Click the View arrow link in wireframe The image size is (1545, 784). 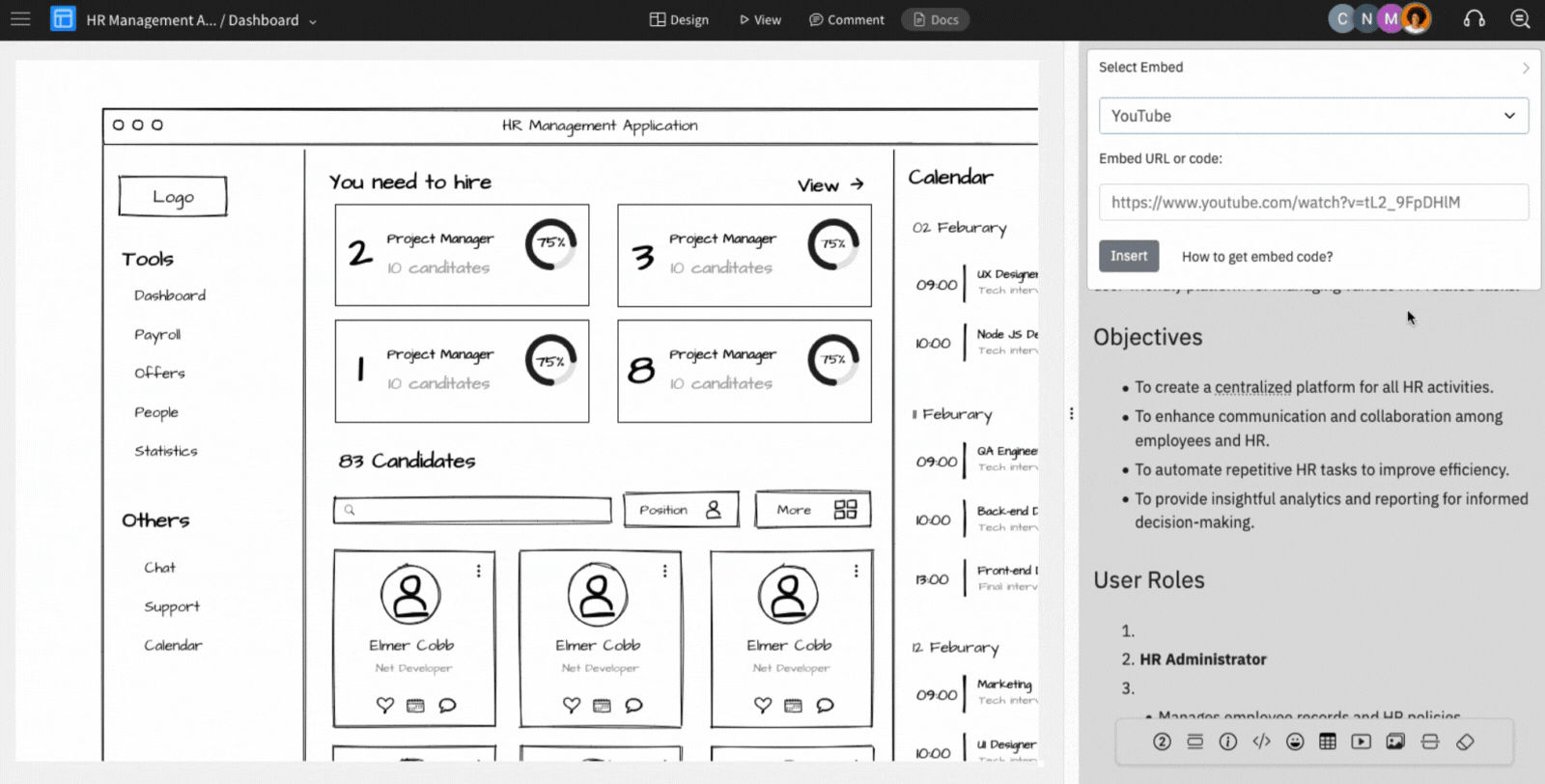(x=830, y=185)
